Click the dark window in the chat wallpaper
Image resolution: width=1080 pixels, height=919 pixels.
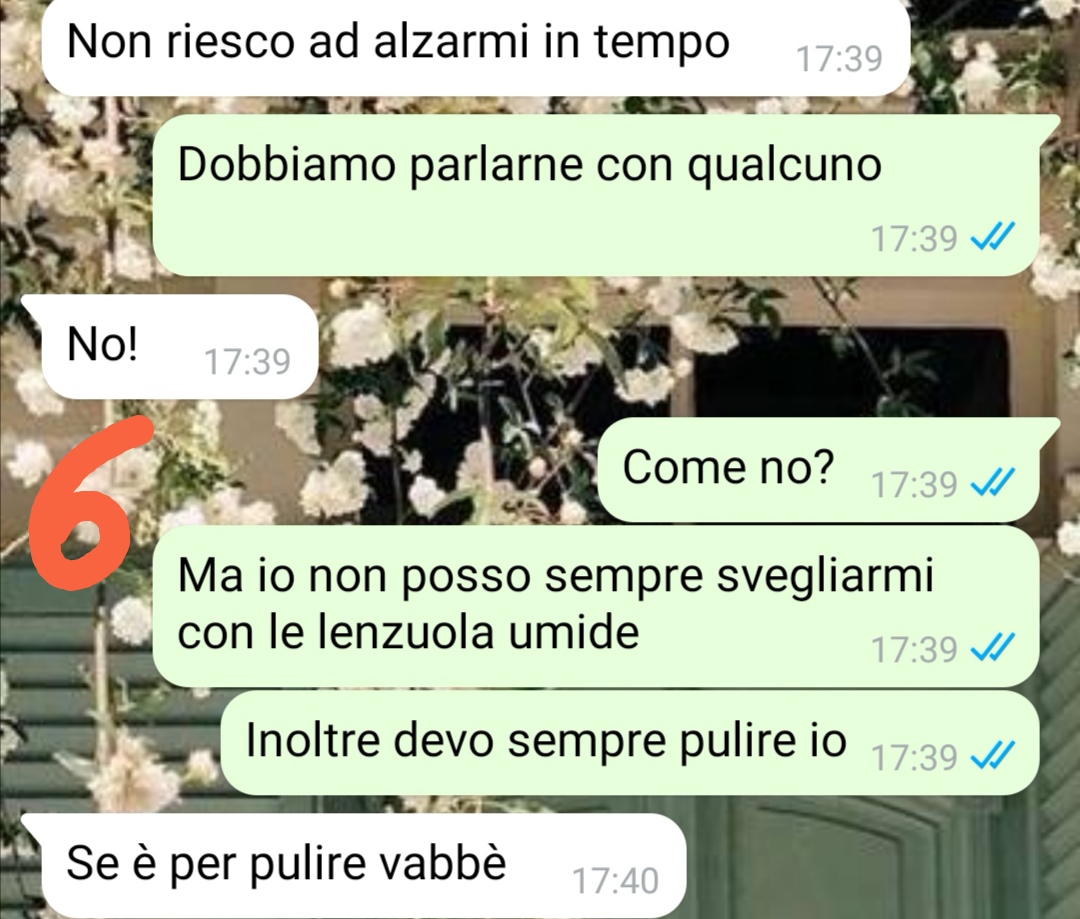[x=851, y=371]
